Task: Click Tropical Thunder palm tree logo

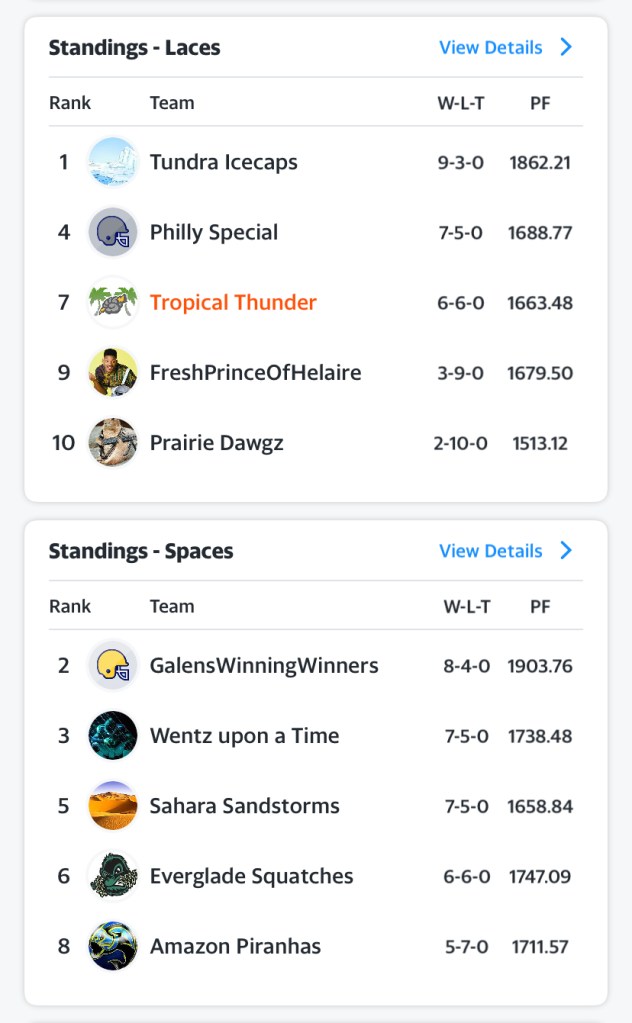Action: (112, 302)
